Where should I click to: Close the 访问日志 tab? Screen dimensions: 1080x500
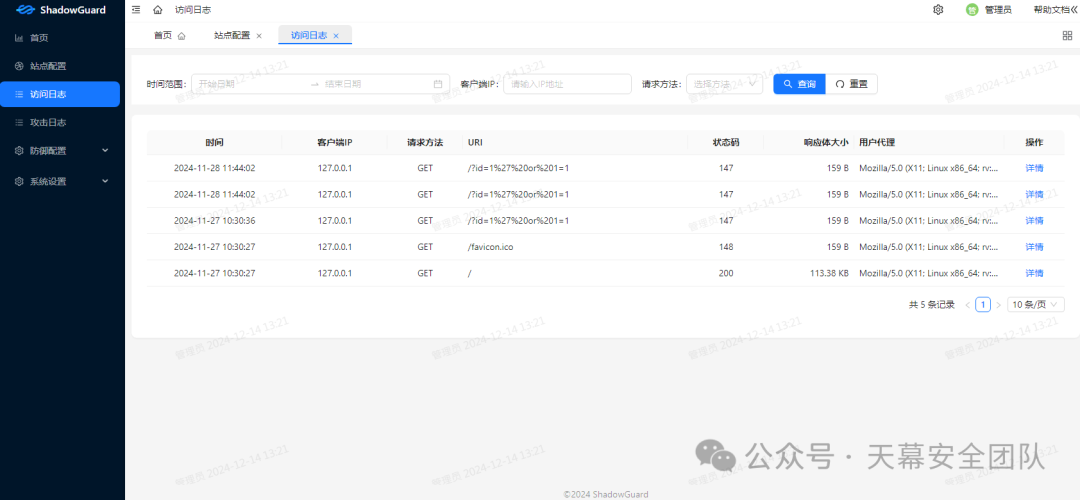click(336, 36)
